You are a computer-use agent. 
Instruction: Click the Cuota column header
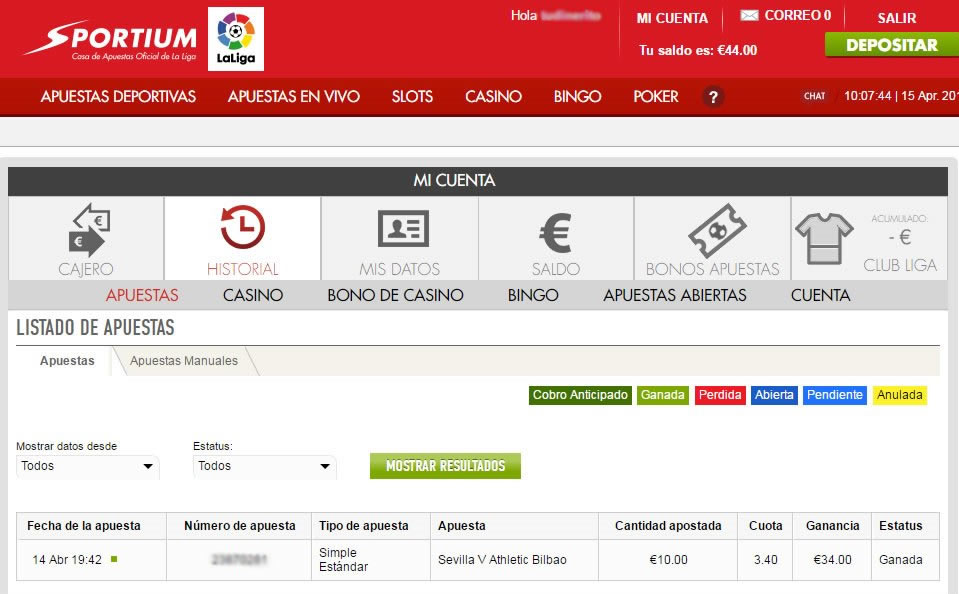click(765, 525)
